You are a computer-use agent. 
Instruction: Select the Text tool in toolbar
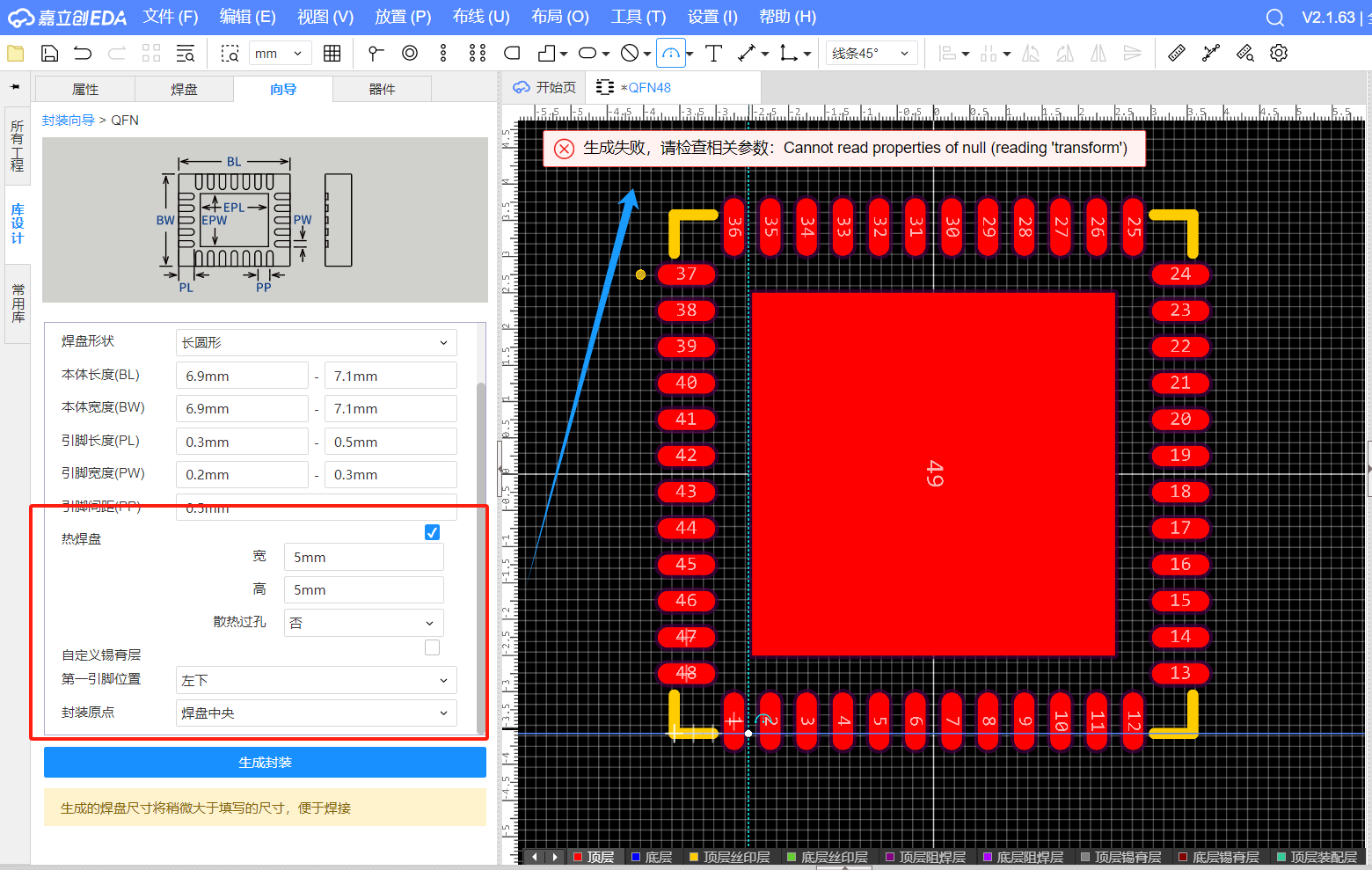[x=713, y=54]
